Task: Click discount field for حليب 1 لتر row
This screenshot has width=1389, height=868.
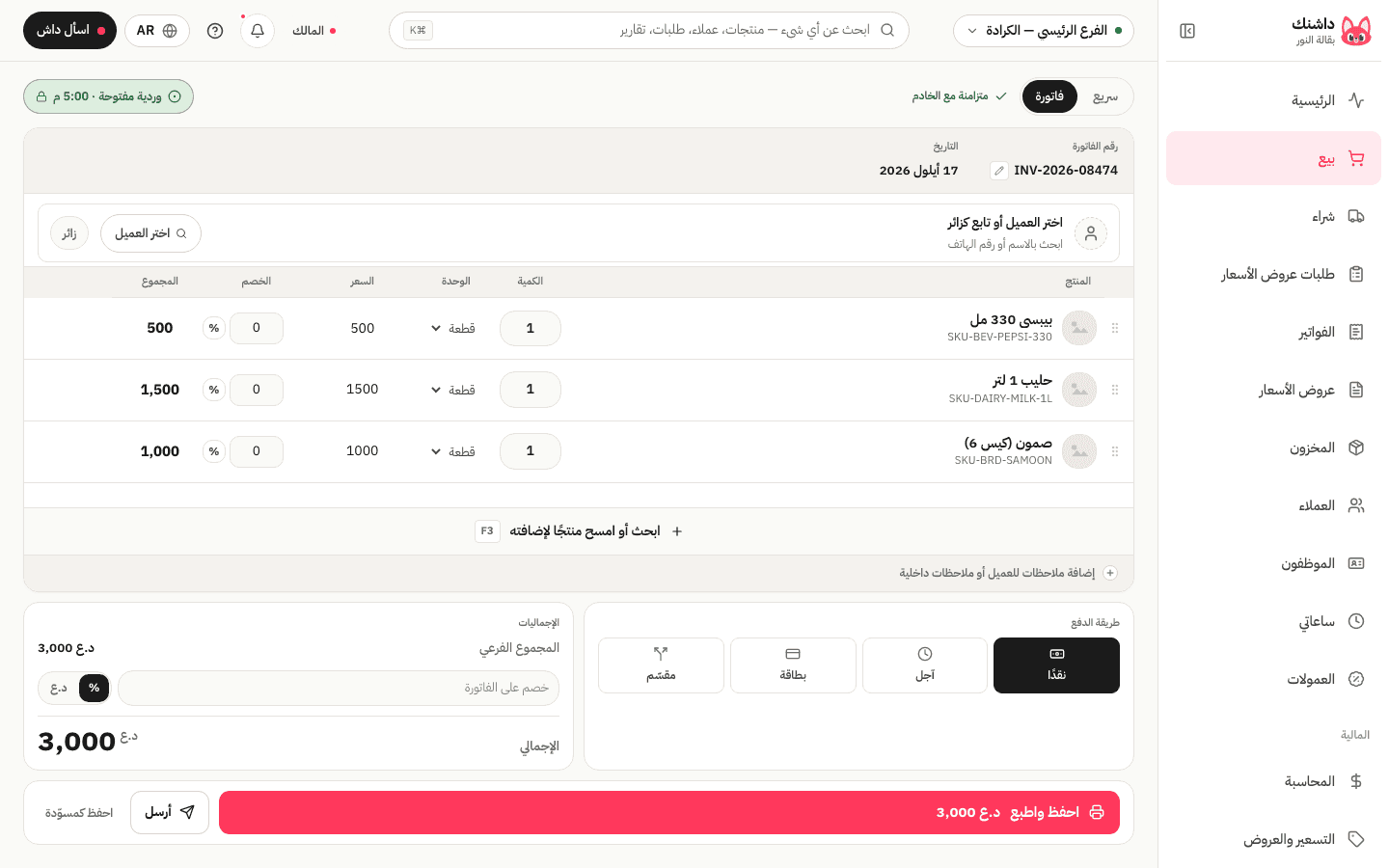Action: tap(257, 390)
